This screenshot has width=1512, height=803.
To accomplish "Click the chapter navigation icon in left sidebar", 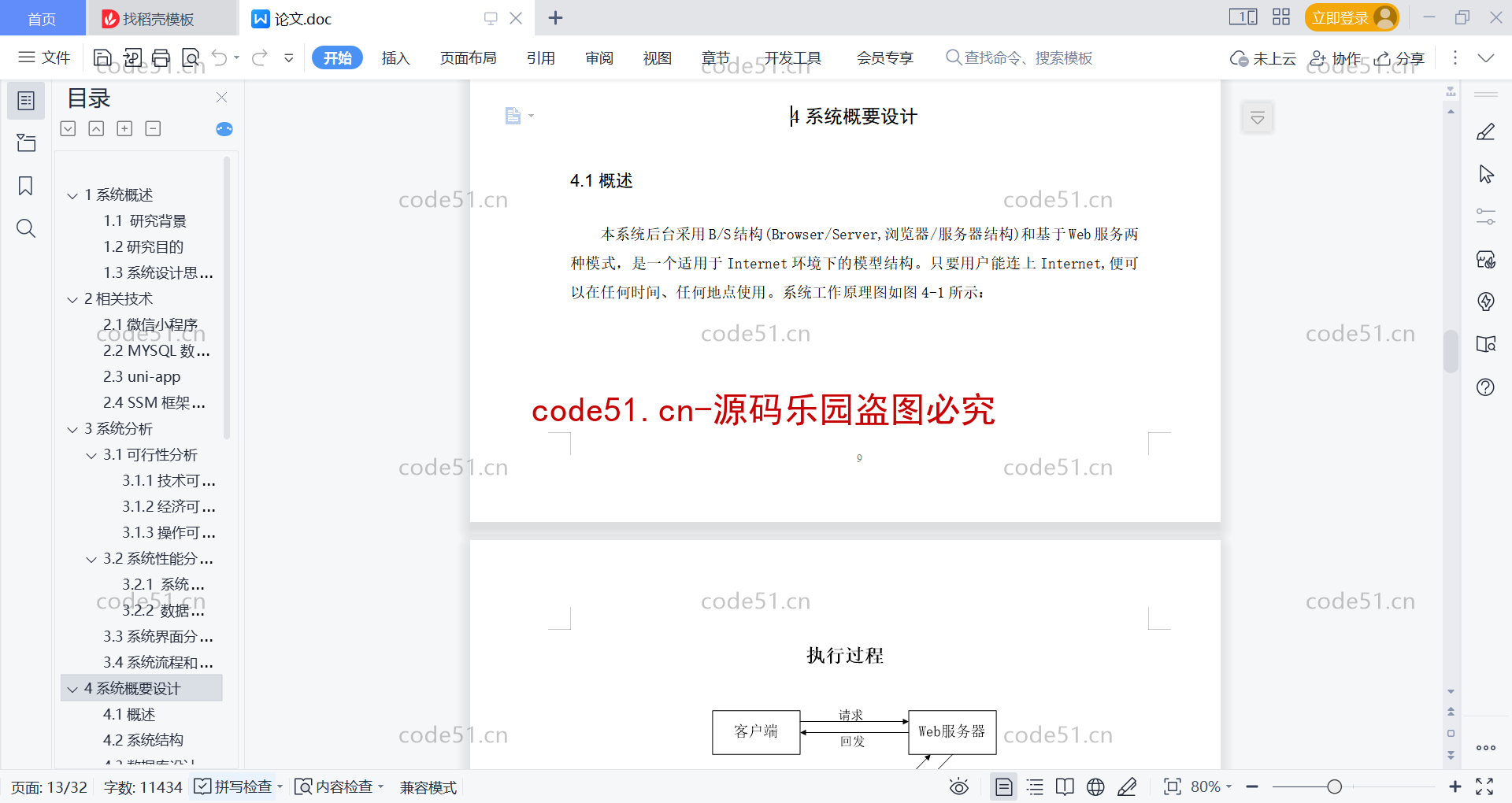I will [x=26, y=143].
